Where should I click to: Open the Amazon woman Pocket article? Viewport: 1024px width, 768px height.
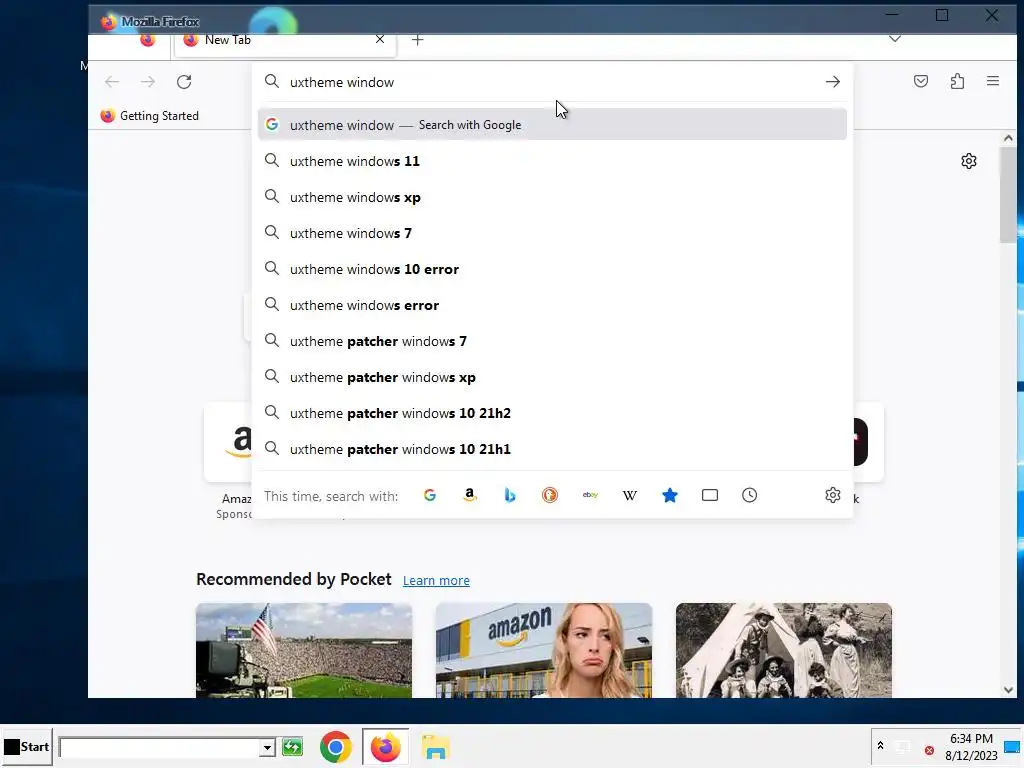543,650
